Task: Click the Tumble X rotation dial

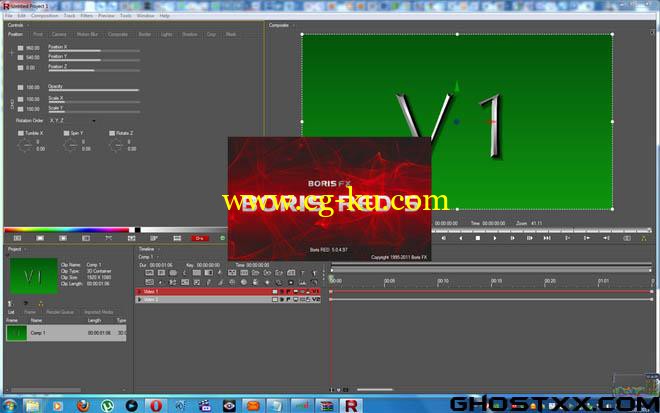Action: coord(25,146)
